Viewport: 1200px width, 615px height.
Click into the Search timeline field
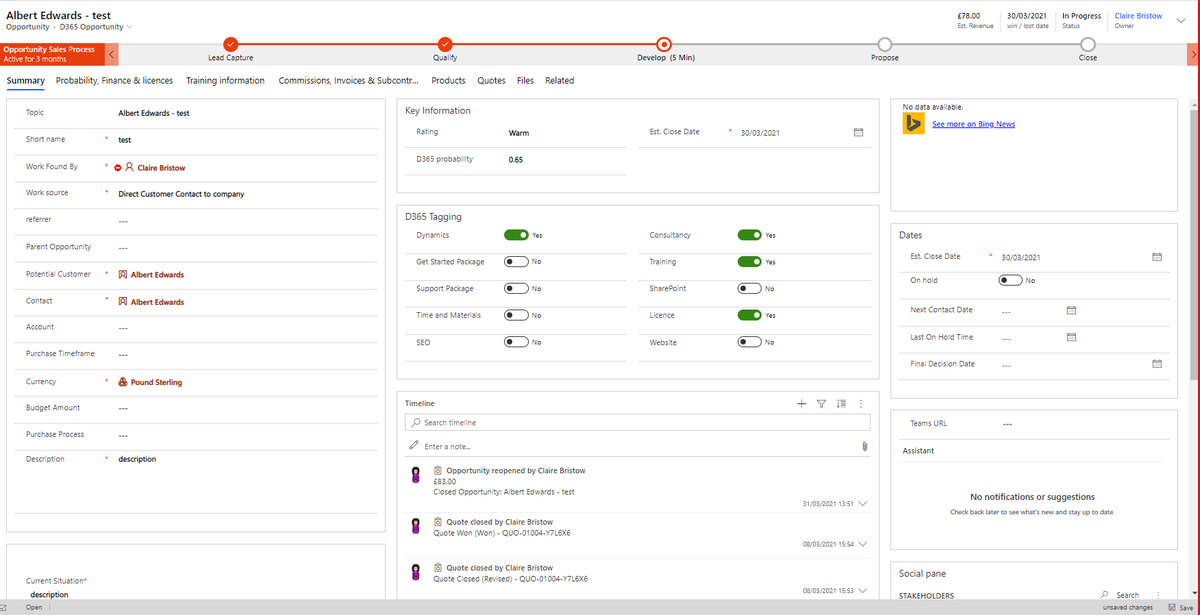638,423
